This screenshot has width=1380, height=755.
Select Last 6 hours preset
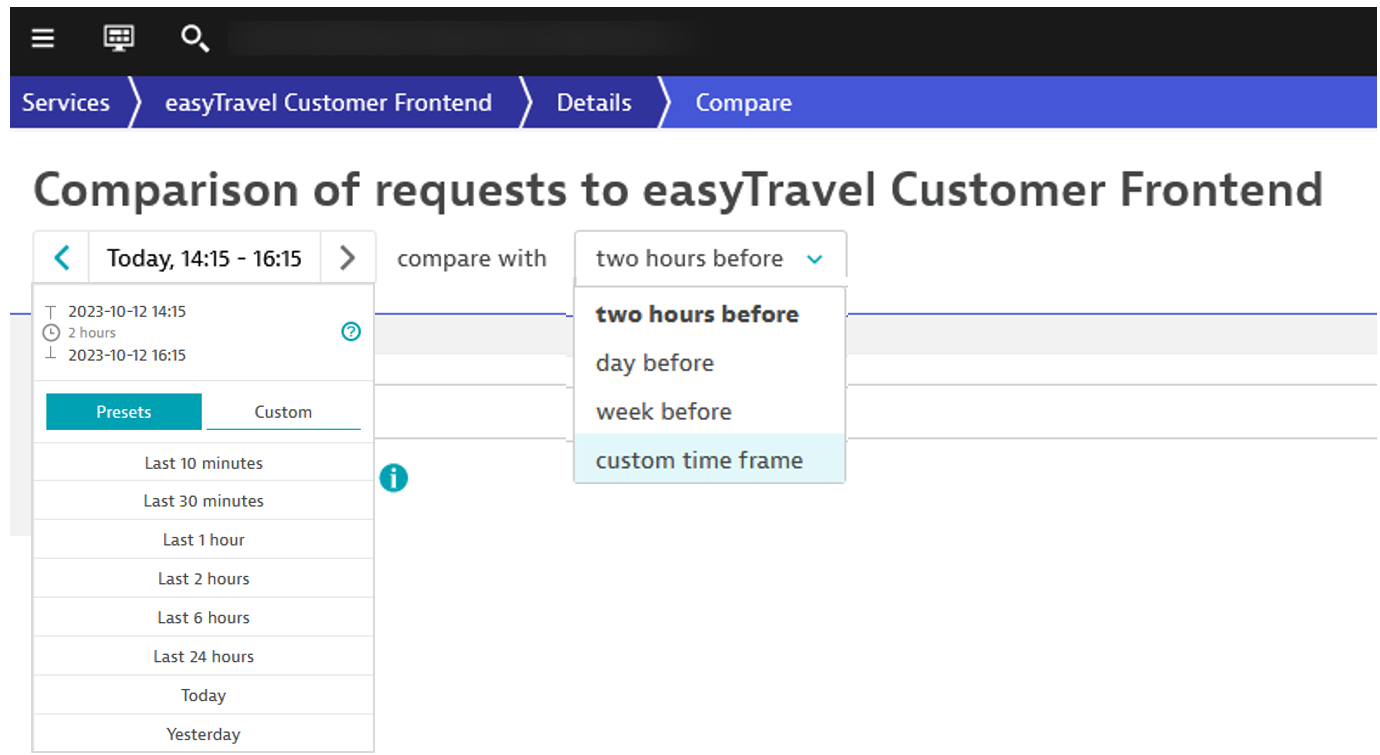click(204, 618)
